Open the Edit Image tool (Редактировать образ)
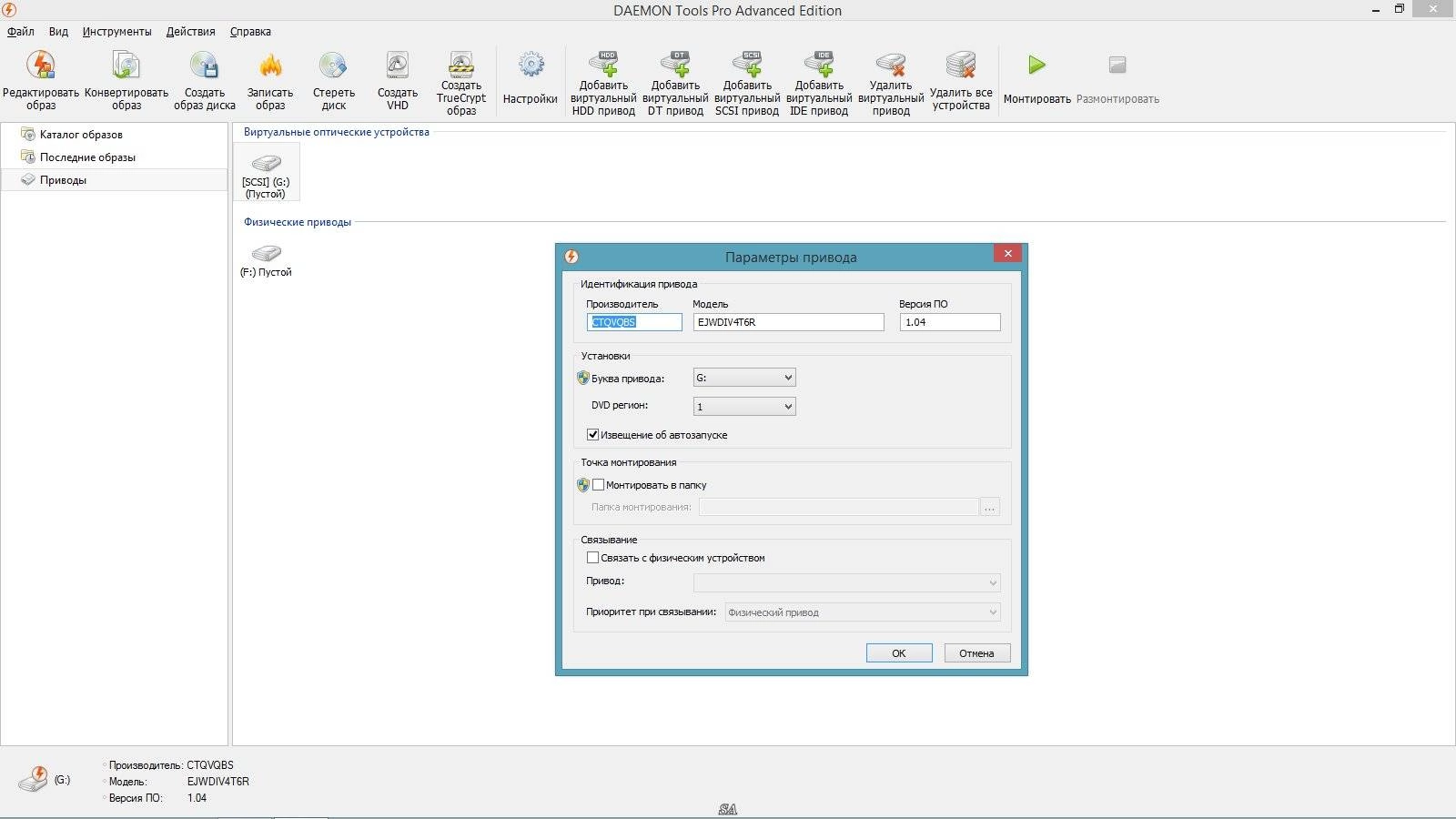 (41, 80)
